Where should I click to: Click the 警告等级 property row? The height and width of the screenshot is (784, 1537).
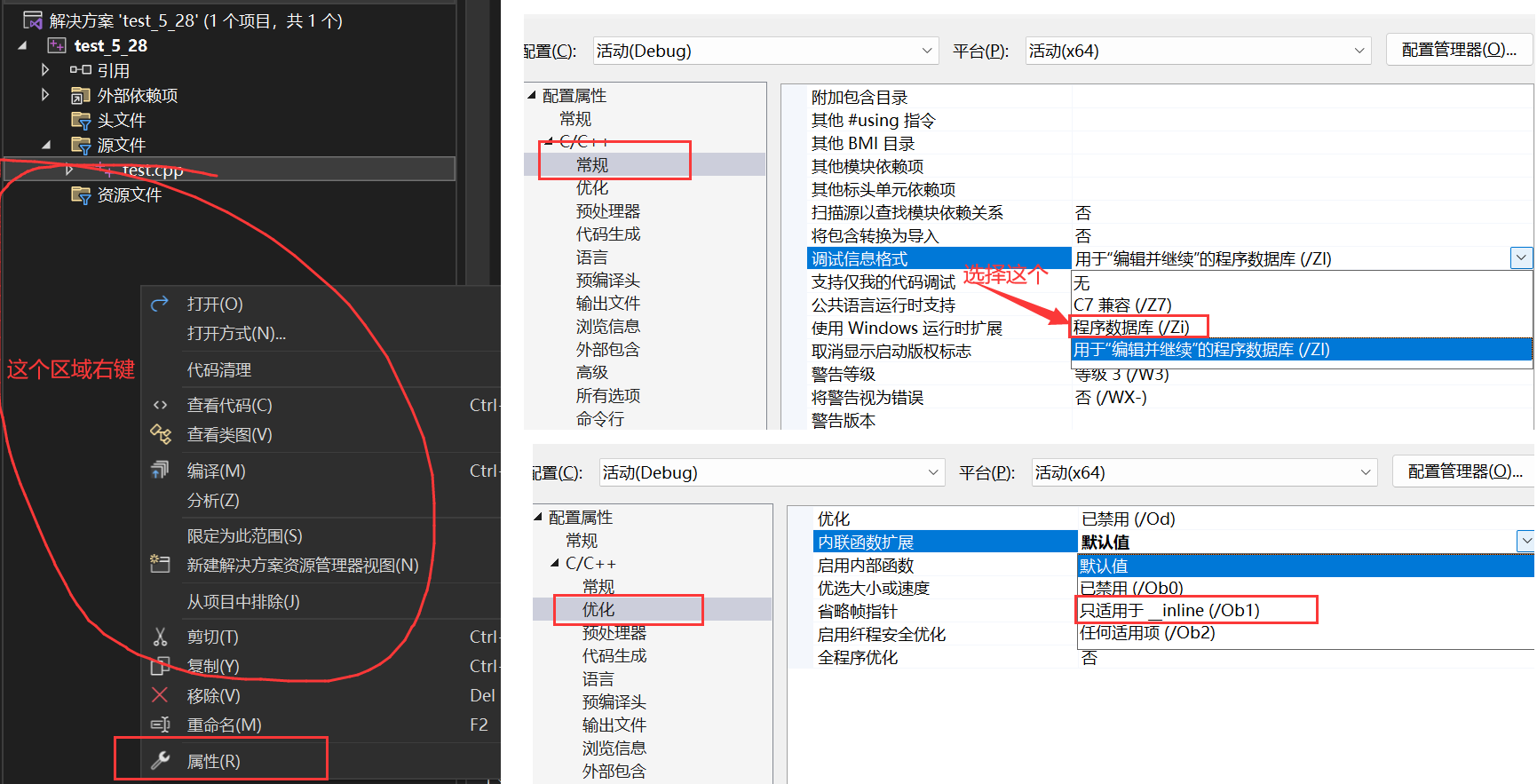[1170, 374]
